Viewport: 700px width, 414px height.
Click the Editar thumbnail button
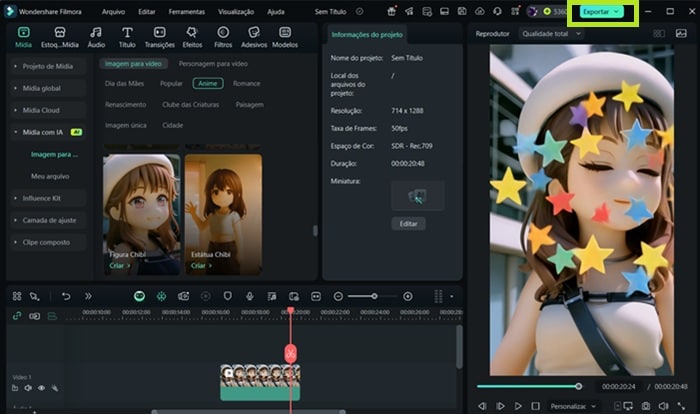click(x=408, y=224)
